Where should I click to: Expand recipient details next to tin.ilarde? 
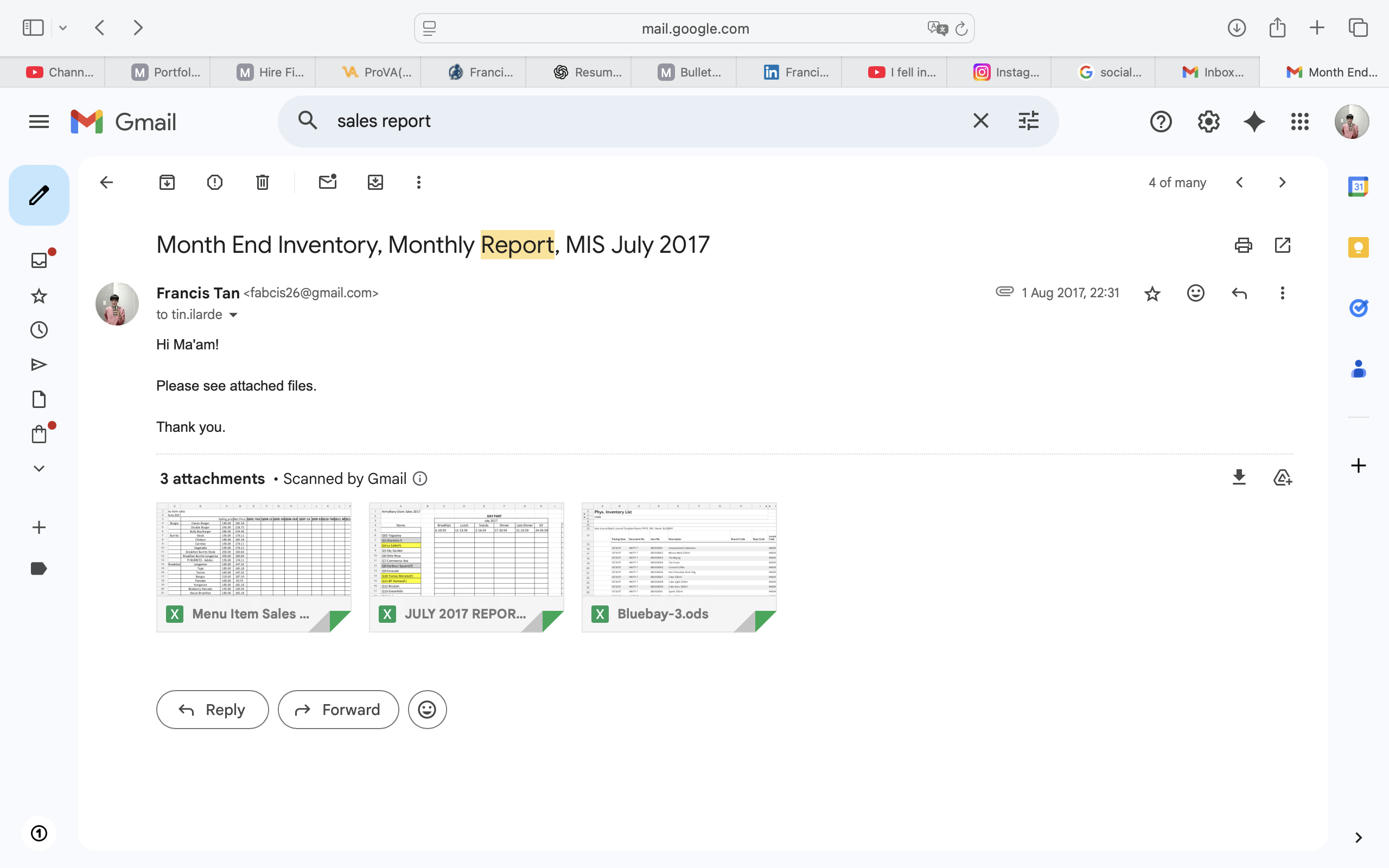click(x=234, y=315)
